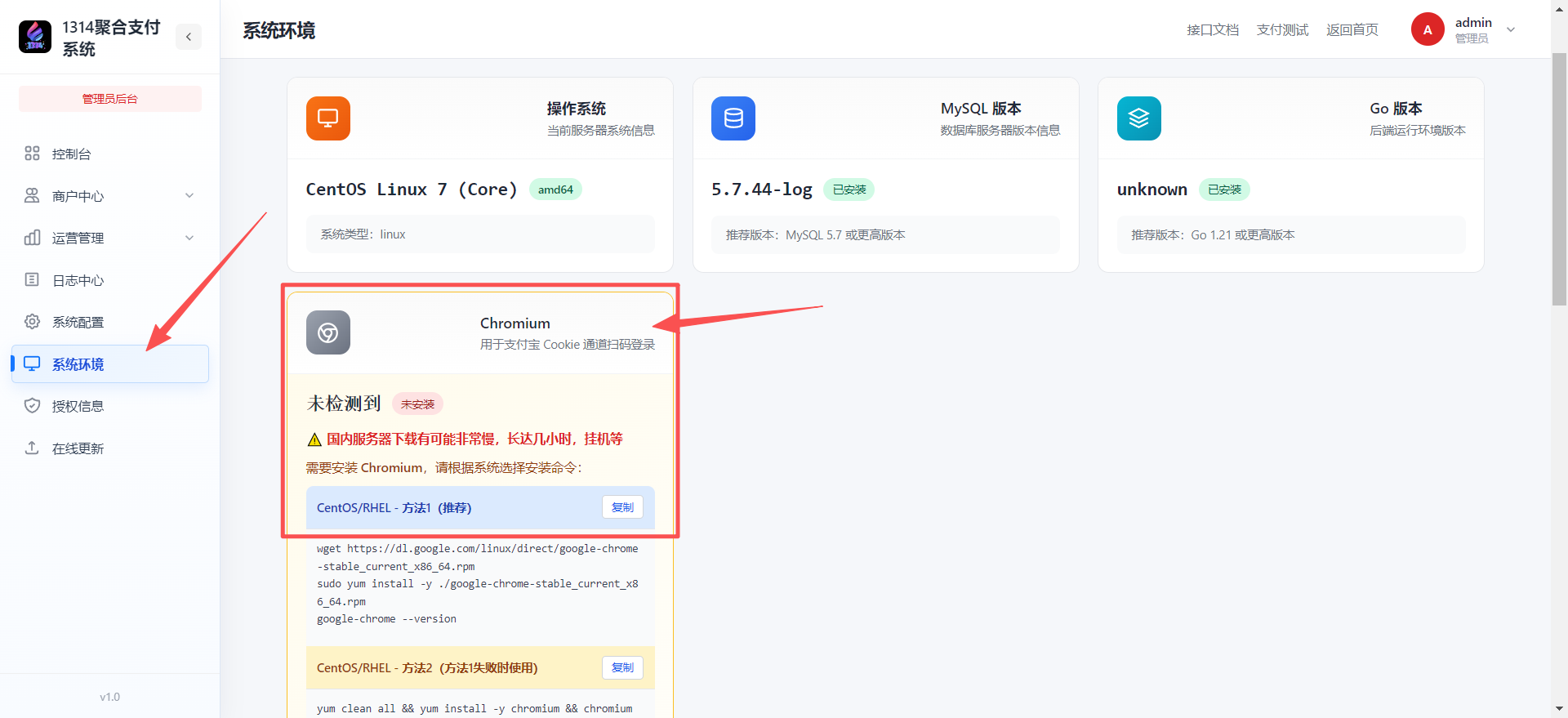Open the 支付测试 link
Screen dimensions: 1568x718
point(1282,29)
